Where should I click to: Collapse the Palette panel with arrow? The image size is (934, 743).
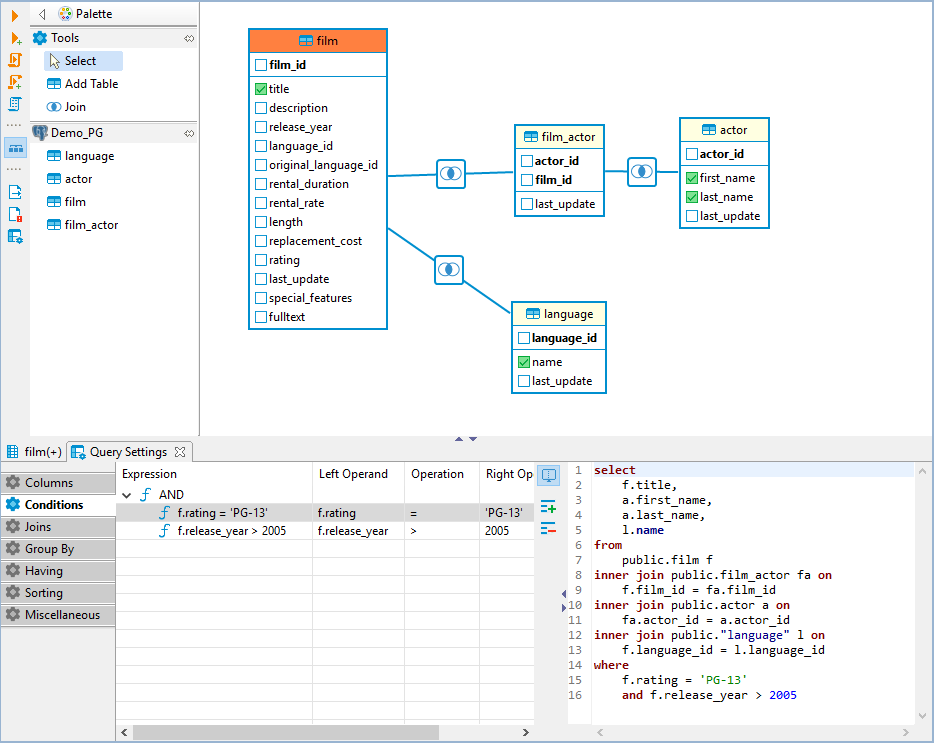pos(43,14)
